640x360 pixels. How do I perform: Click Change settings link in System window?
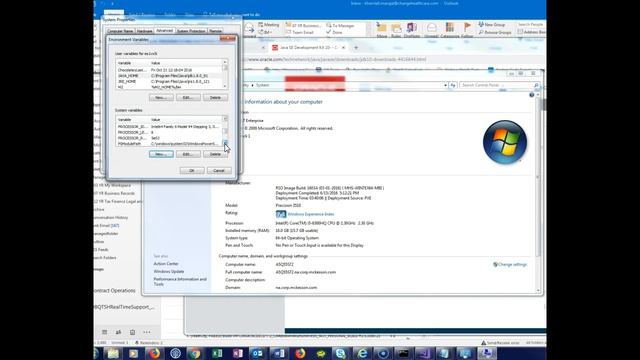(513, 264)
